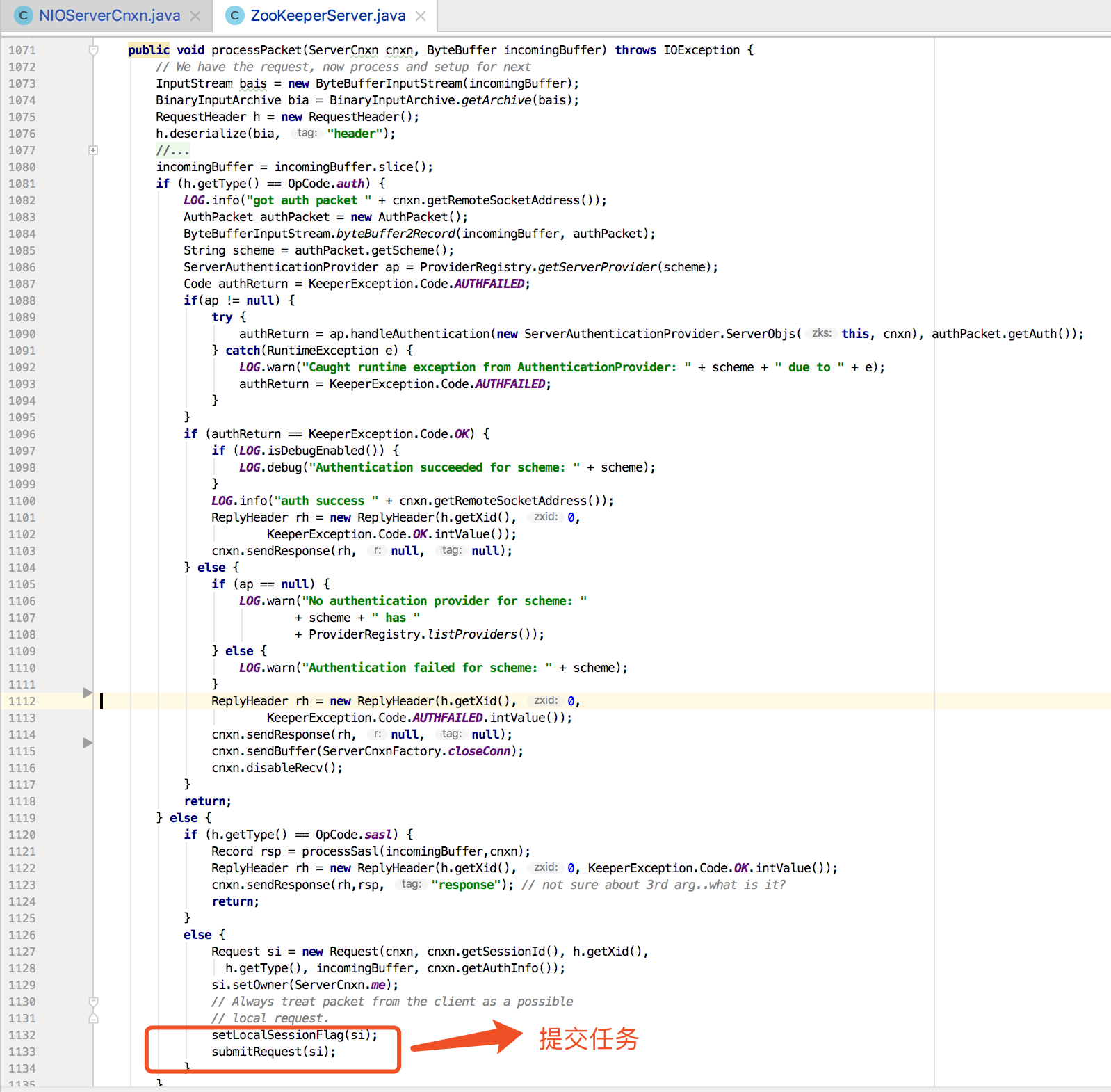Click 'OpCode.sasl' in the if condition

(354, 835)
